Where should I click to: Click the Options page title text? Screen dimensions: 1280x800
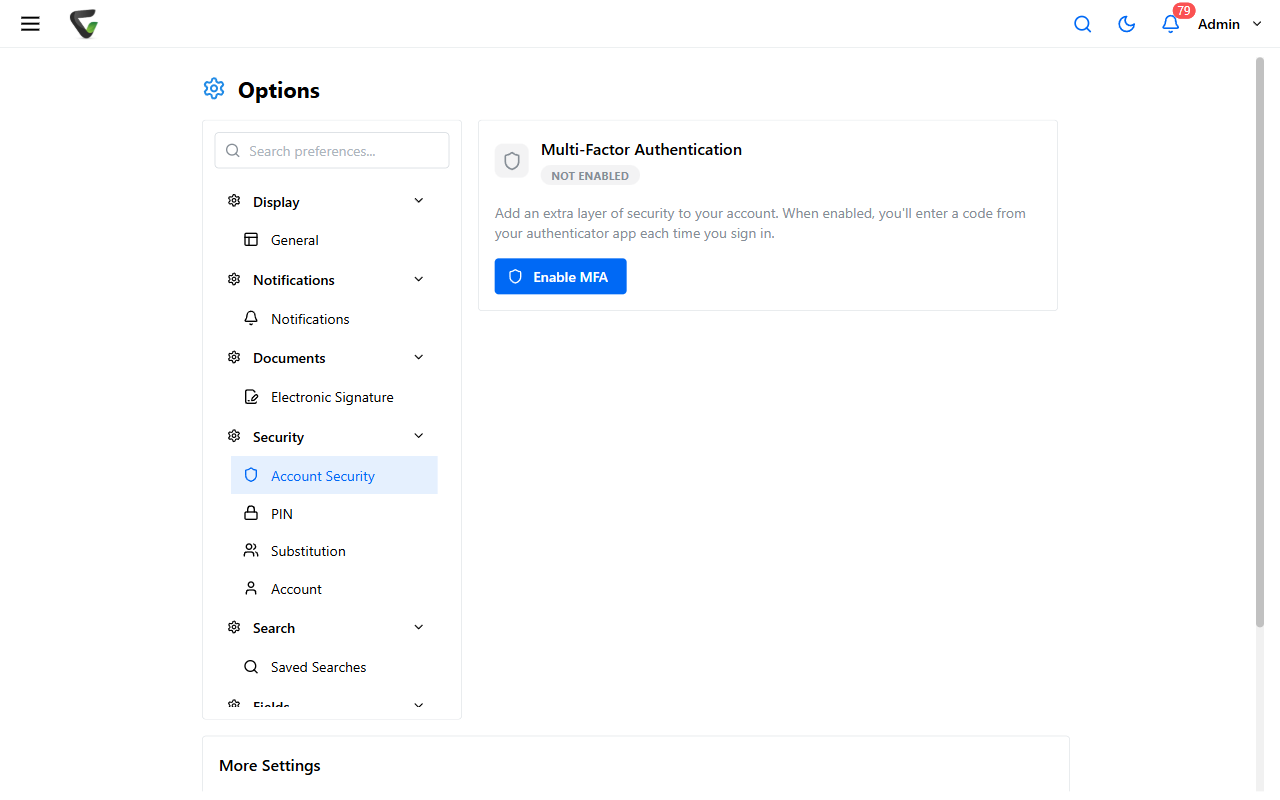point(279,90)
